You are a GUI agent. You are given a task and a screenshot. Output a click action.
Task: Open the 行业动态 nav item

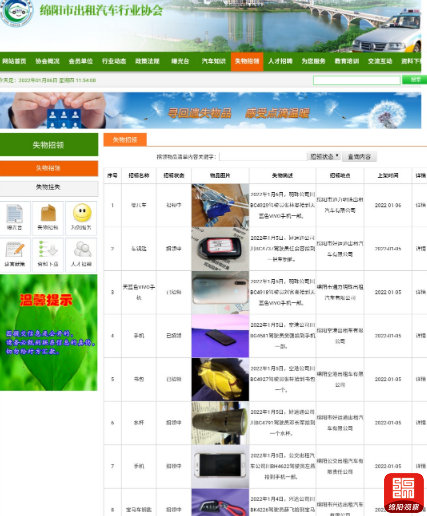pyautogui.click(x=114, y=61)
